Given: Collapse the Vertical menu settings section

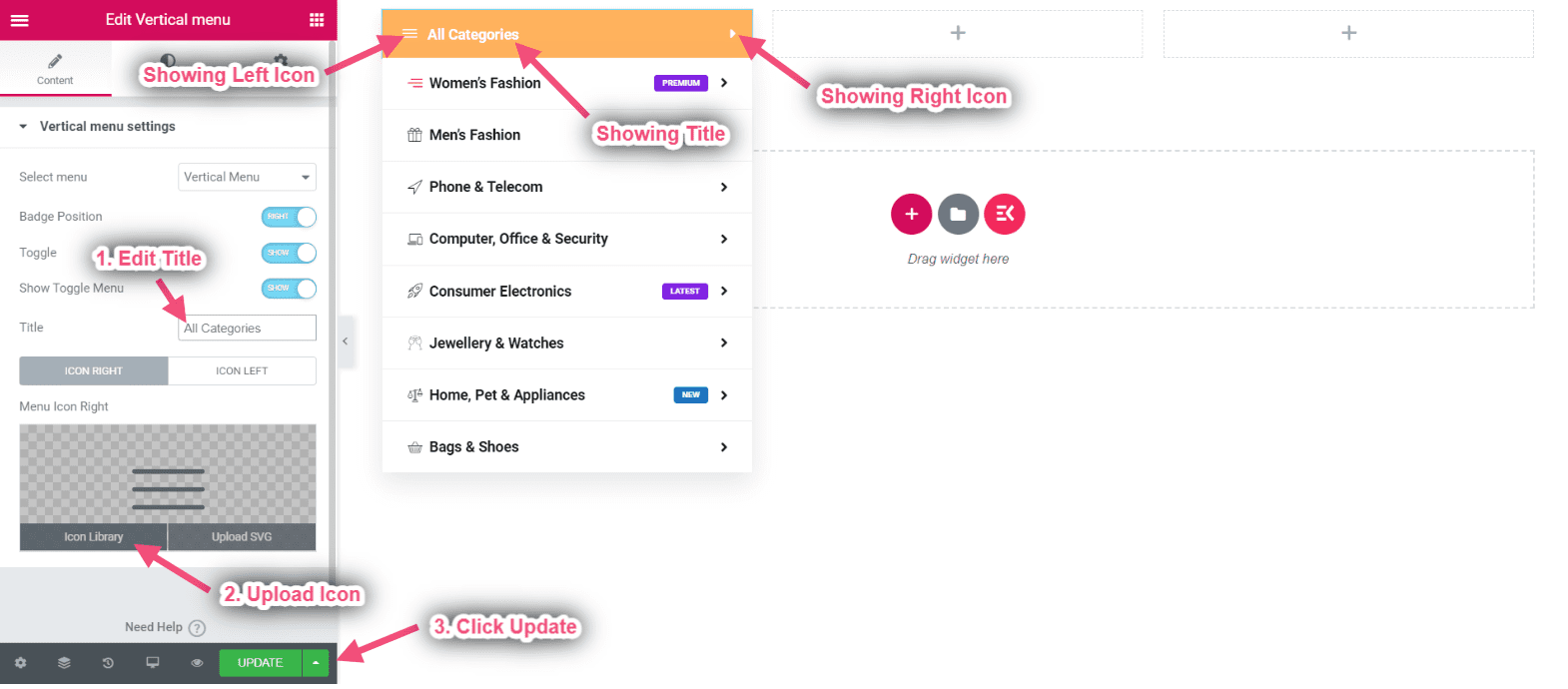Looking at the screenshot, I should 23,127.
